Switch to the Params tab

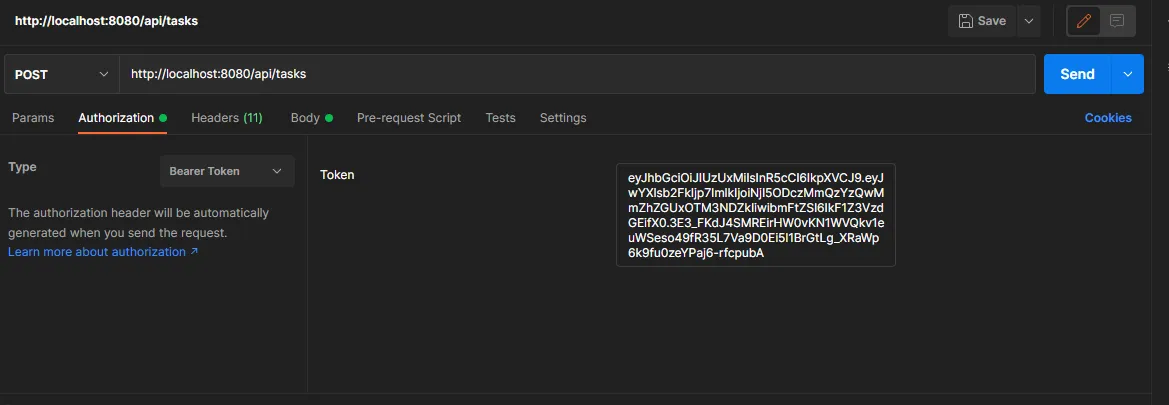[33, 118]
